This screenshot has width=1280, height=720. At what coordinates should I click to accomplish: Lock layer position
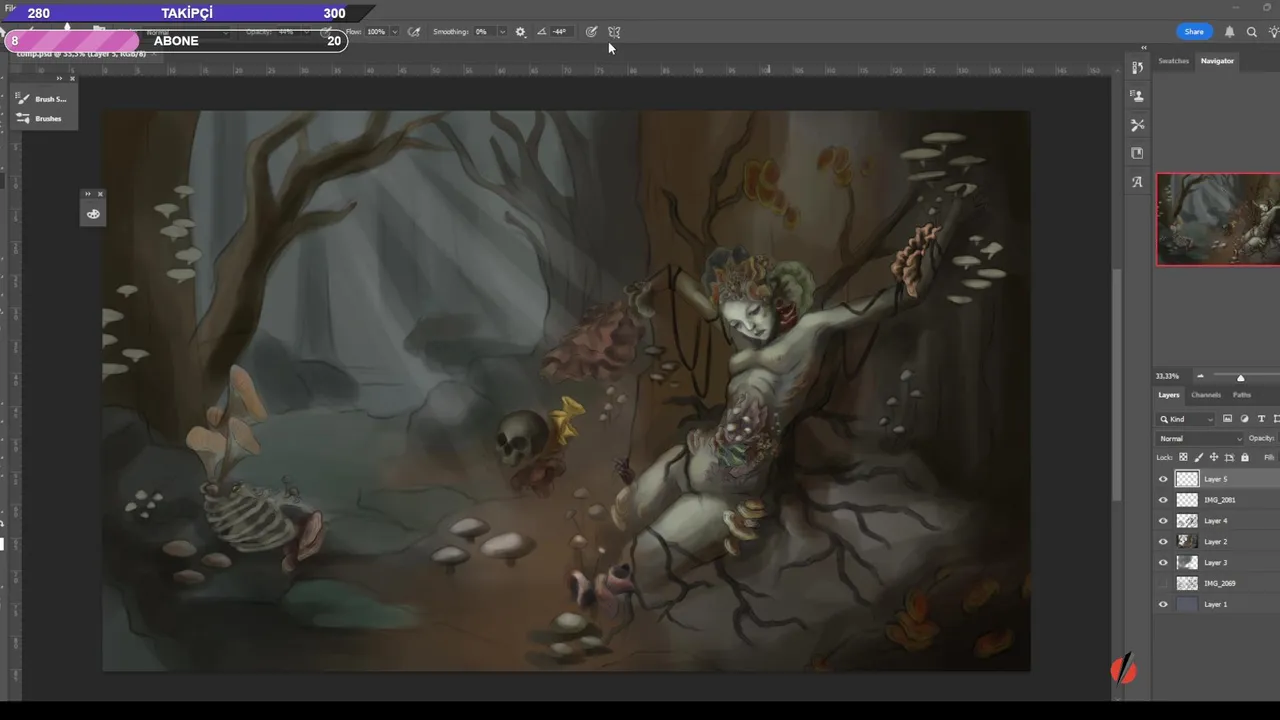[1213, 457]
